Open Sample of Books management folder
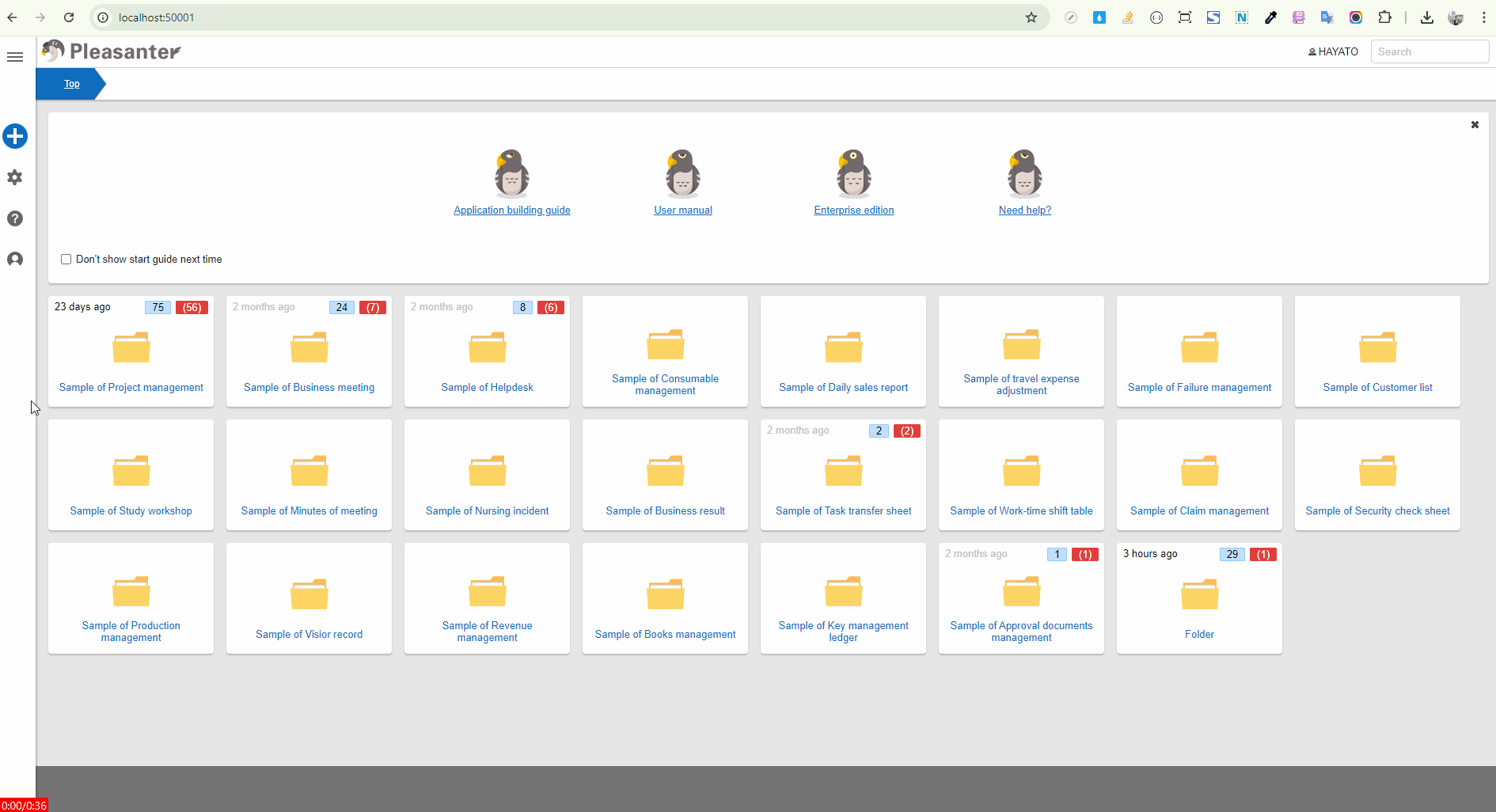1496x812 pixels. point(666,599)
